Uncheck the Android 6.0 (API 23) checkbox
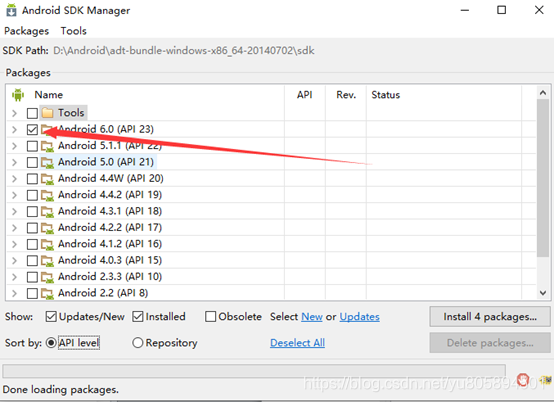 [32, 130]
